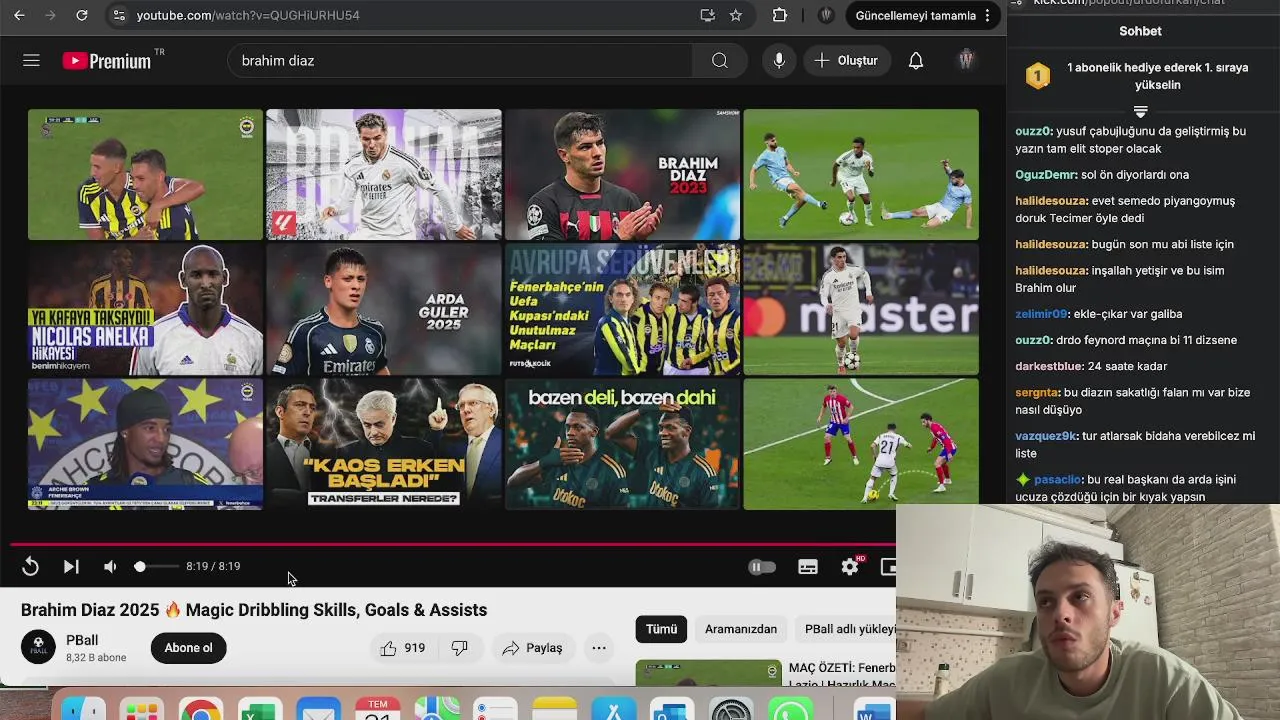
Task: Focus the search box containing brahim diaz
Action: click(x=460, y=61)
